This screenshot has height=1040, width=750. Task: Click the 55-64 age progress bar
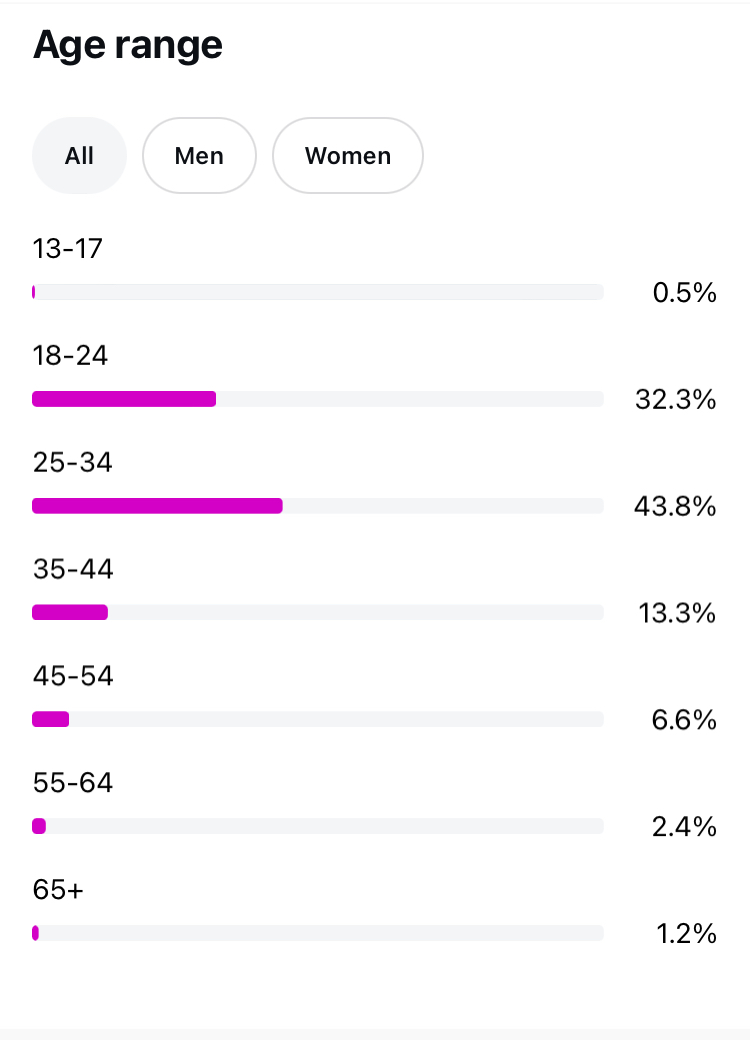point(318,826)
